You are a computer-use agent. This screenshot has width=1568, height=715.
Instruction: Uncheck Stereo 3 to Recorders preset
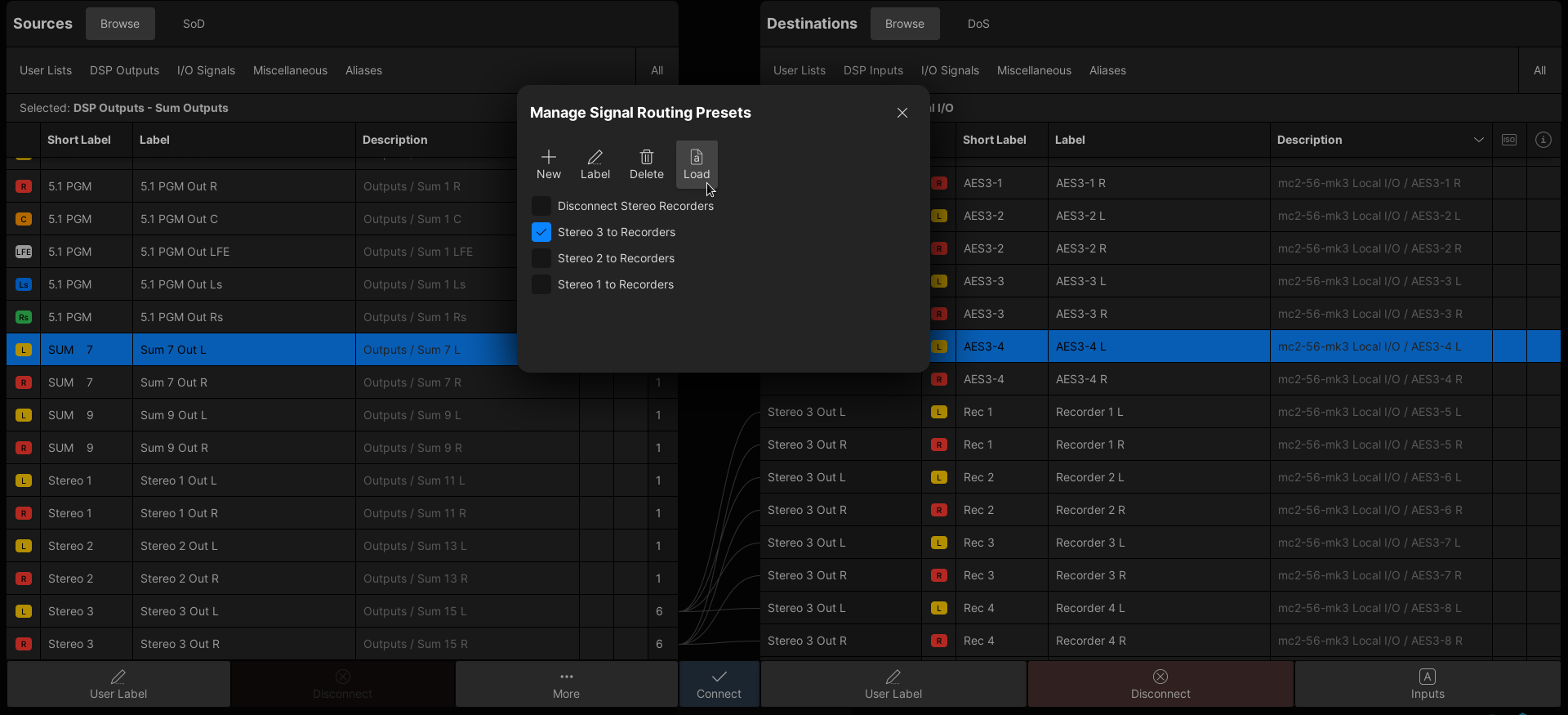[541, 232]
